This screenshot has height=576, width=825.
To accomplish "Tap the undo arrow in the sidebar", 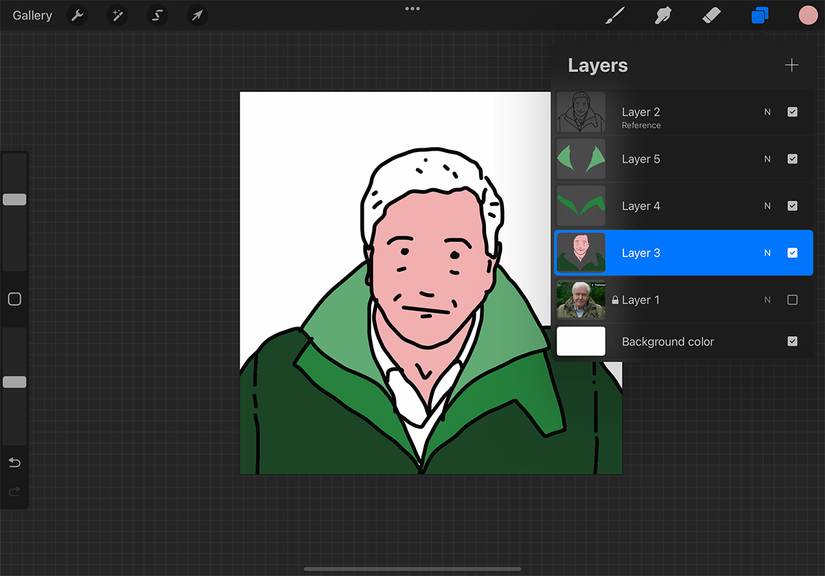I will 14,462.
